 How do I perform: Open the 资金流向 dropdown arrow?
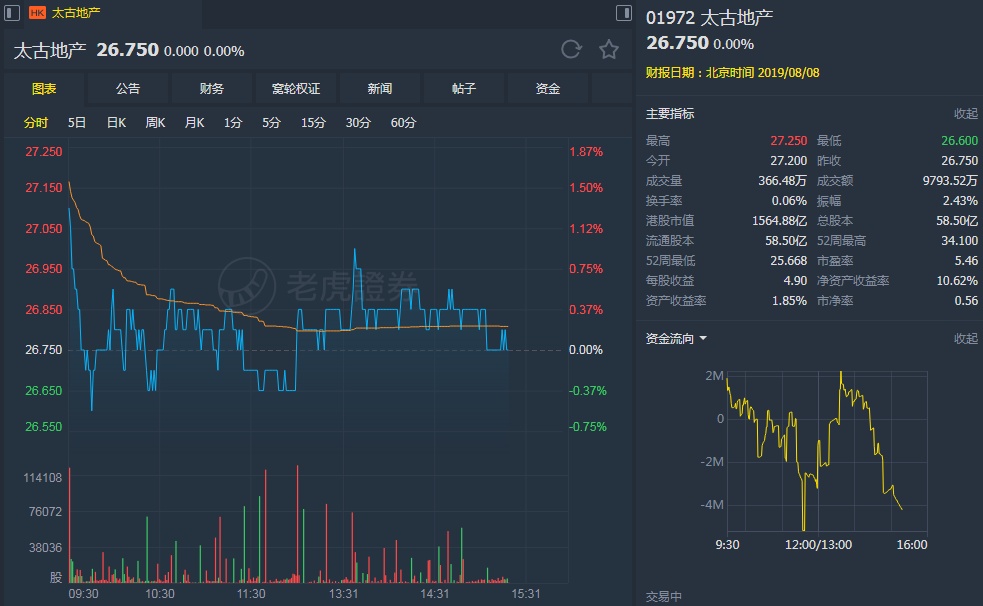(x=703, y=338)
